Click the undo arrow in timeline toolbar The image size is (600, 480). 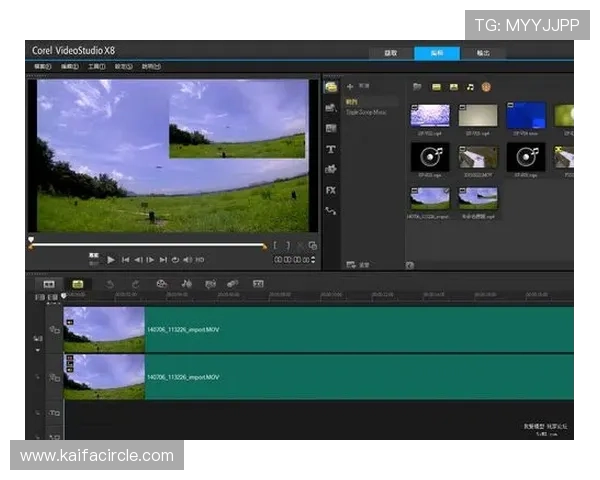[109, 284]
